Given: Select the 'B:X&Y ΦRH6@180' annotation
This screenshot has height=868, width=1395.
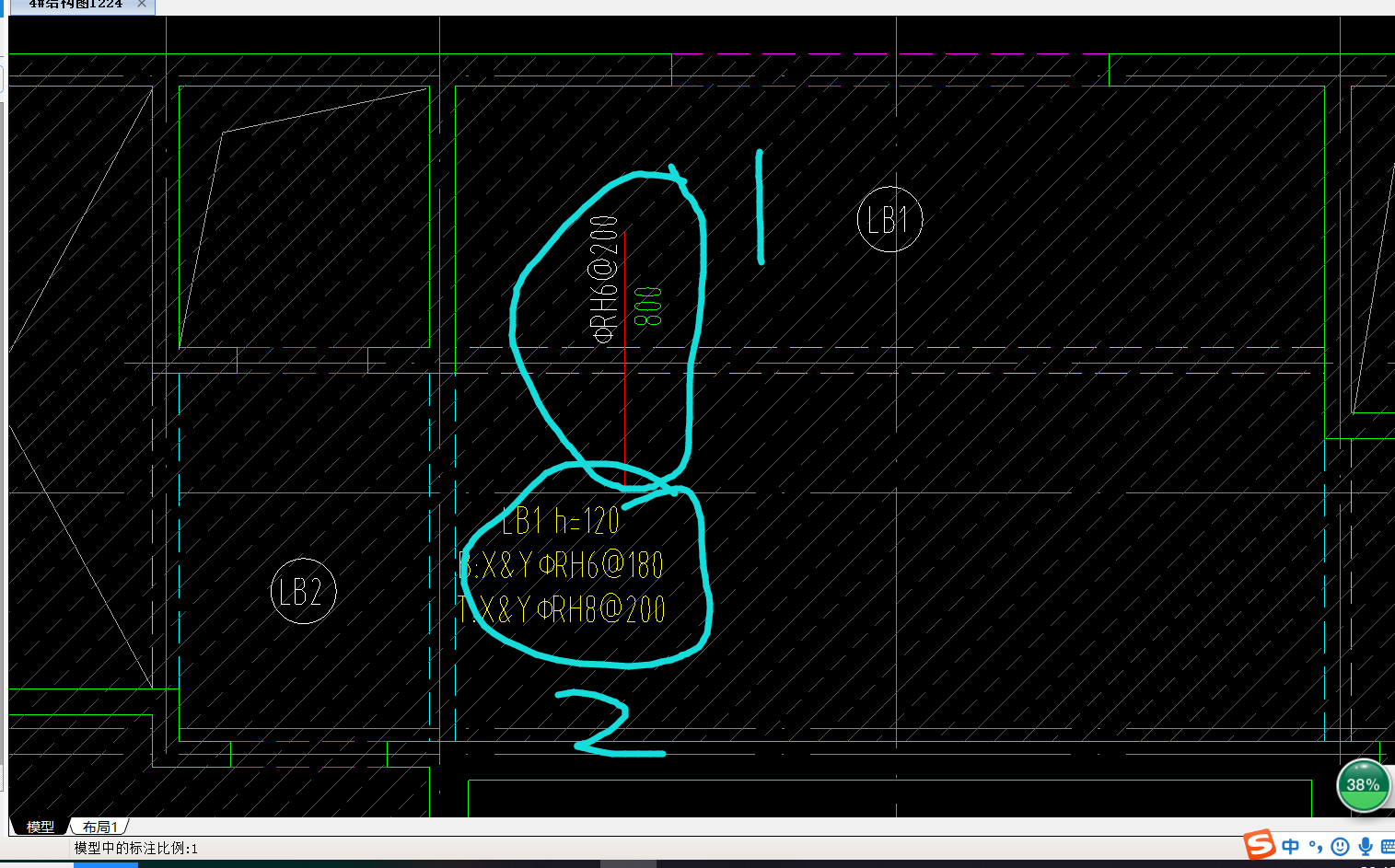Looking at the screenshot, I should point(561,564).
